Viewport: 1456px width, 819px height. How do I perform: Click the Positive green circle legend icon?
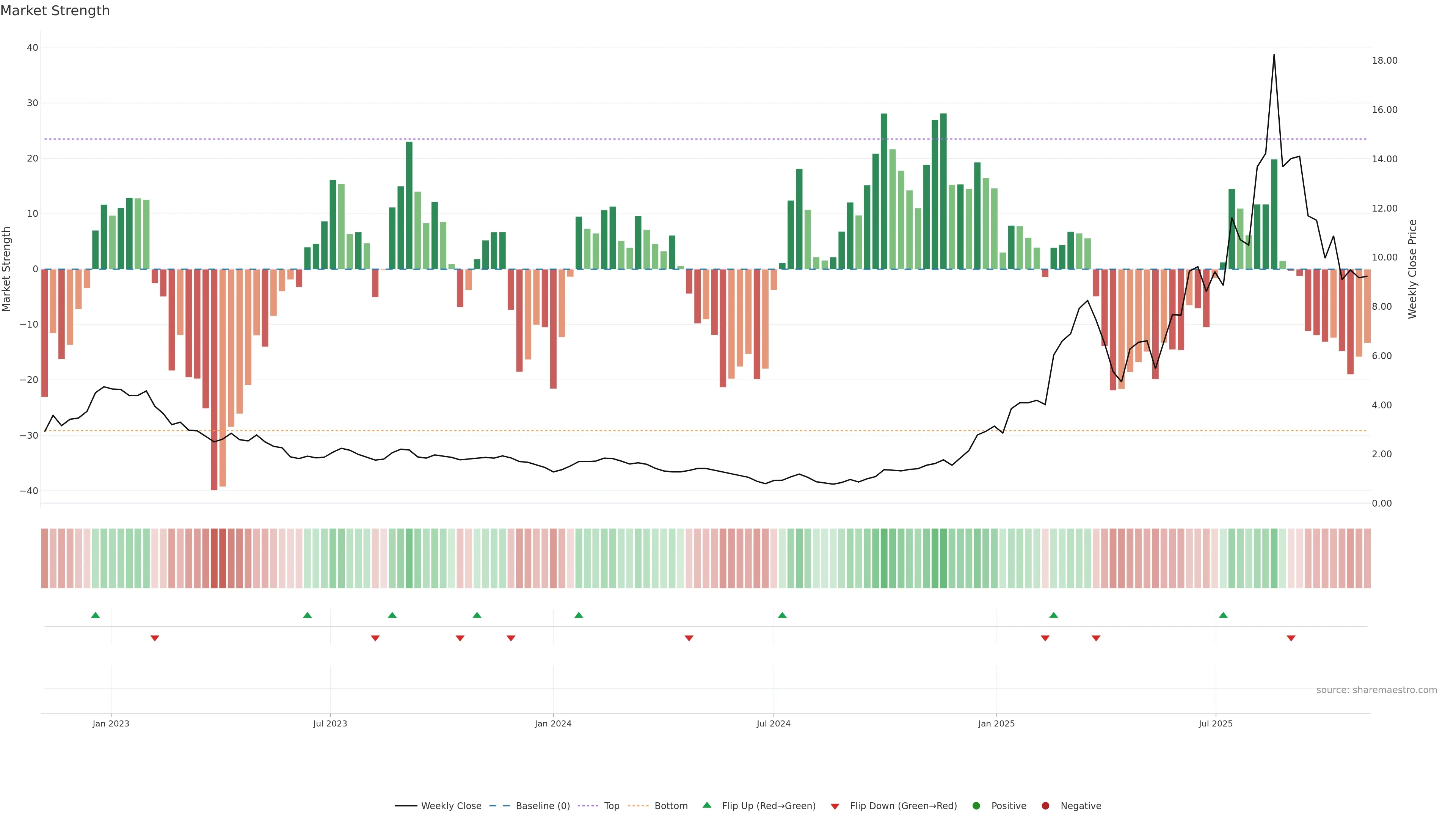976,806
